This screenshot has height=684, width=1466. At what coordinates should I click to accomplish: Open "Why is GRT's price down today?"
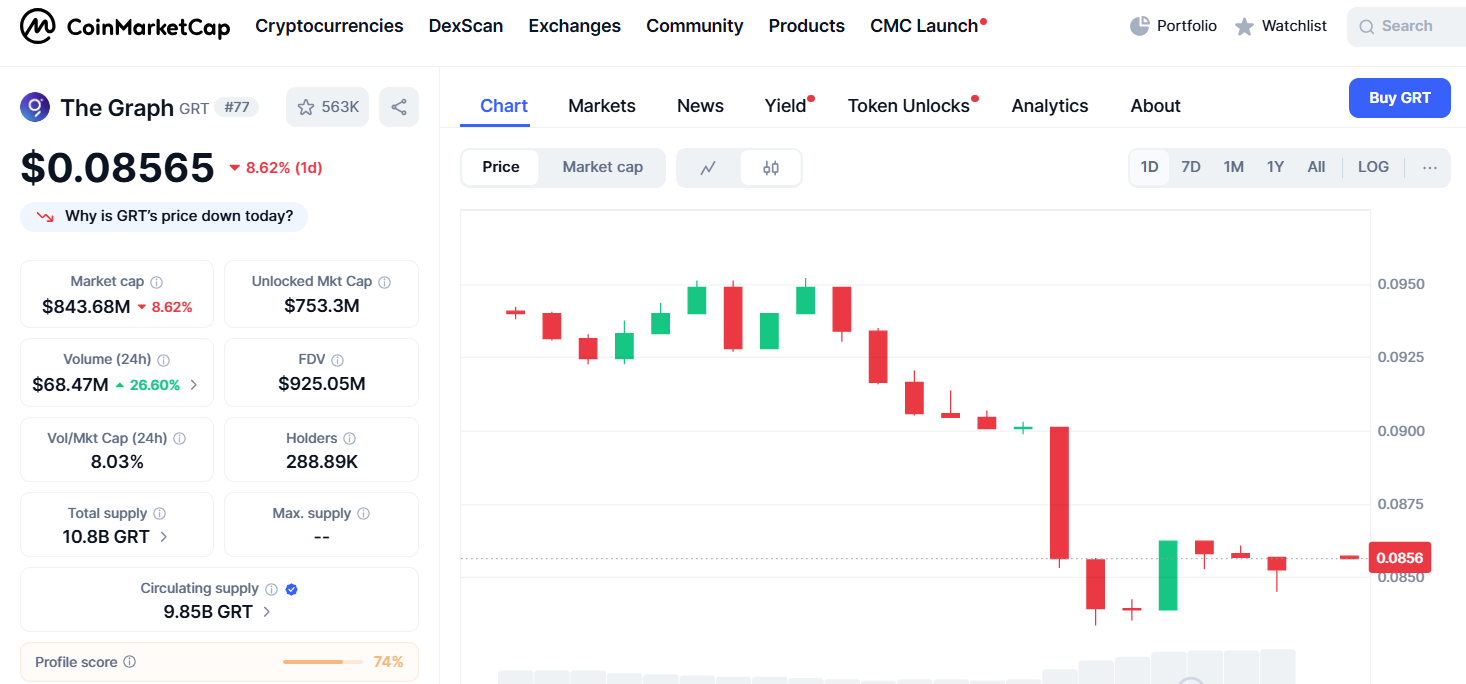tap(164, 216)
